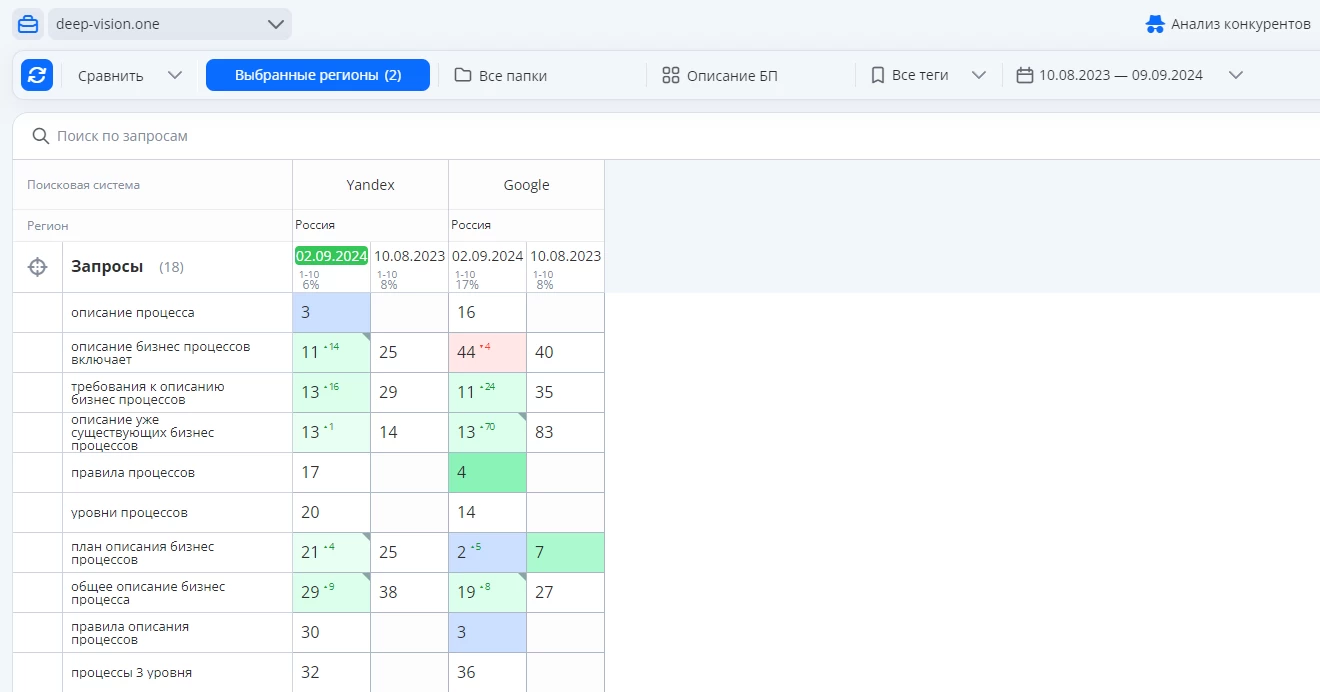The image size is (1320, 692).
Task: Click the bookmark icon for Все теги
Action: pyautogui.click(x=878, y=75)
